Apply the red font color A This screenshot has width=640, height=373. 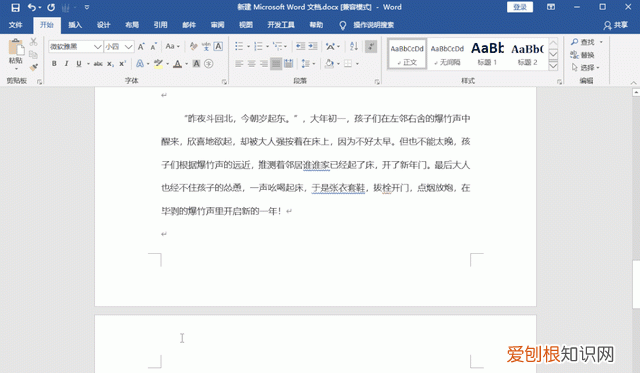point(177,64)
